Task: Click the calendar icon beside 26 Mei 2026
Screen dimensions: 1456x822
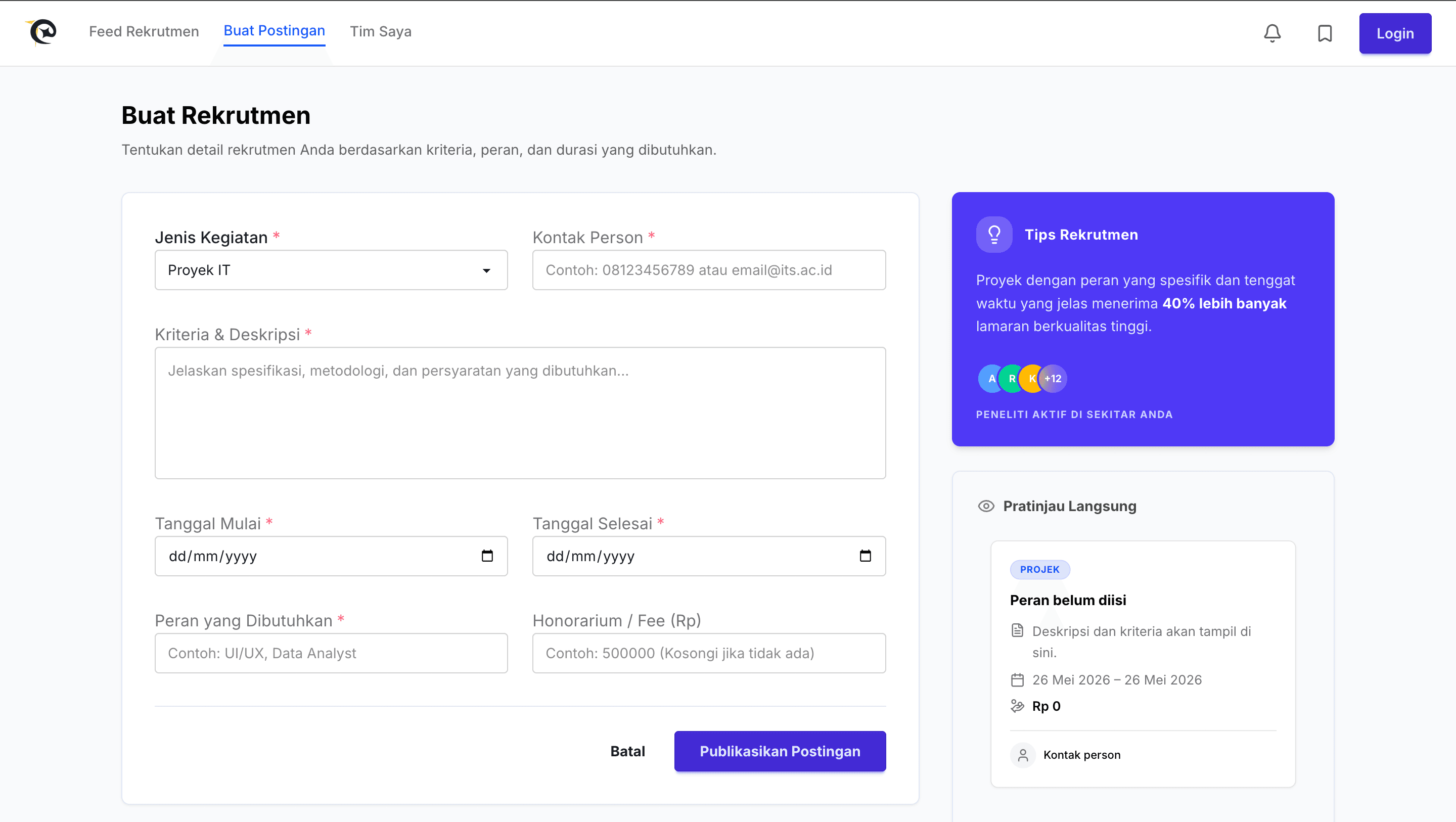Action: coord(1017,679)
